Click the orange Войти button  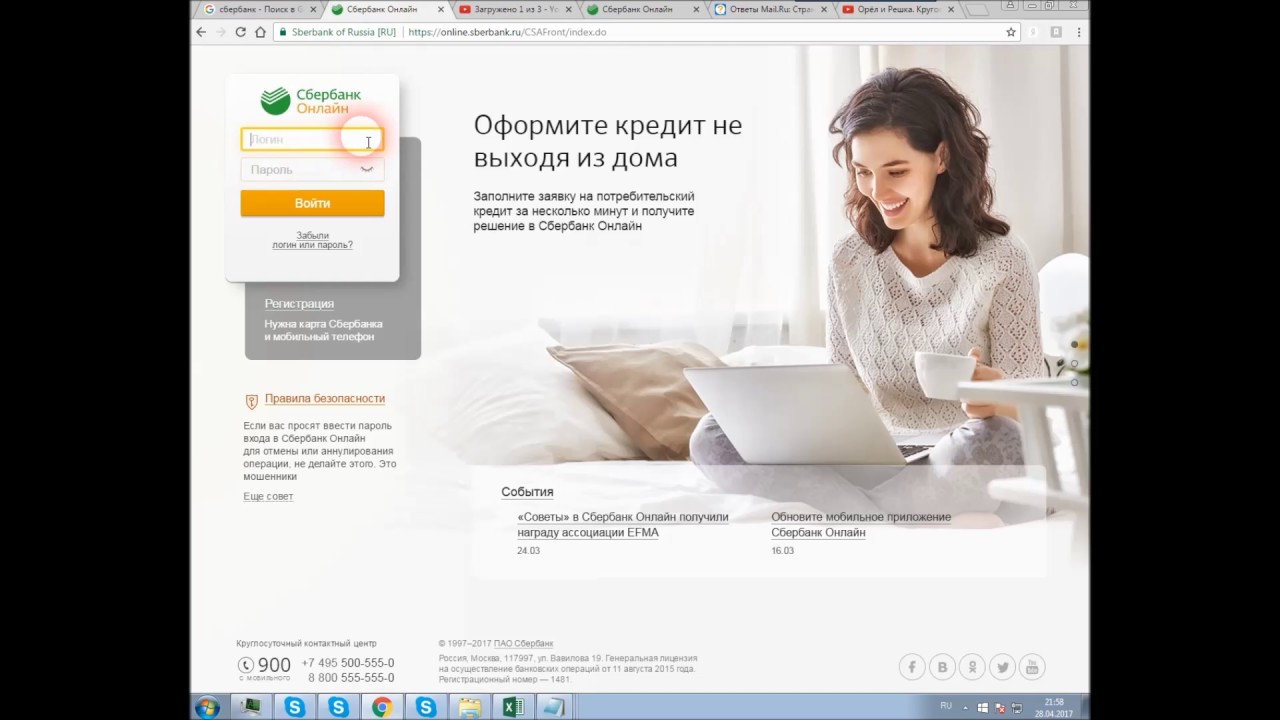coord(312,203)
